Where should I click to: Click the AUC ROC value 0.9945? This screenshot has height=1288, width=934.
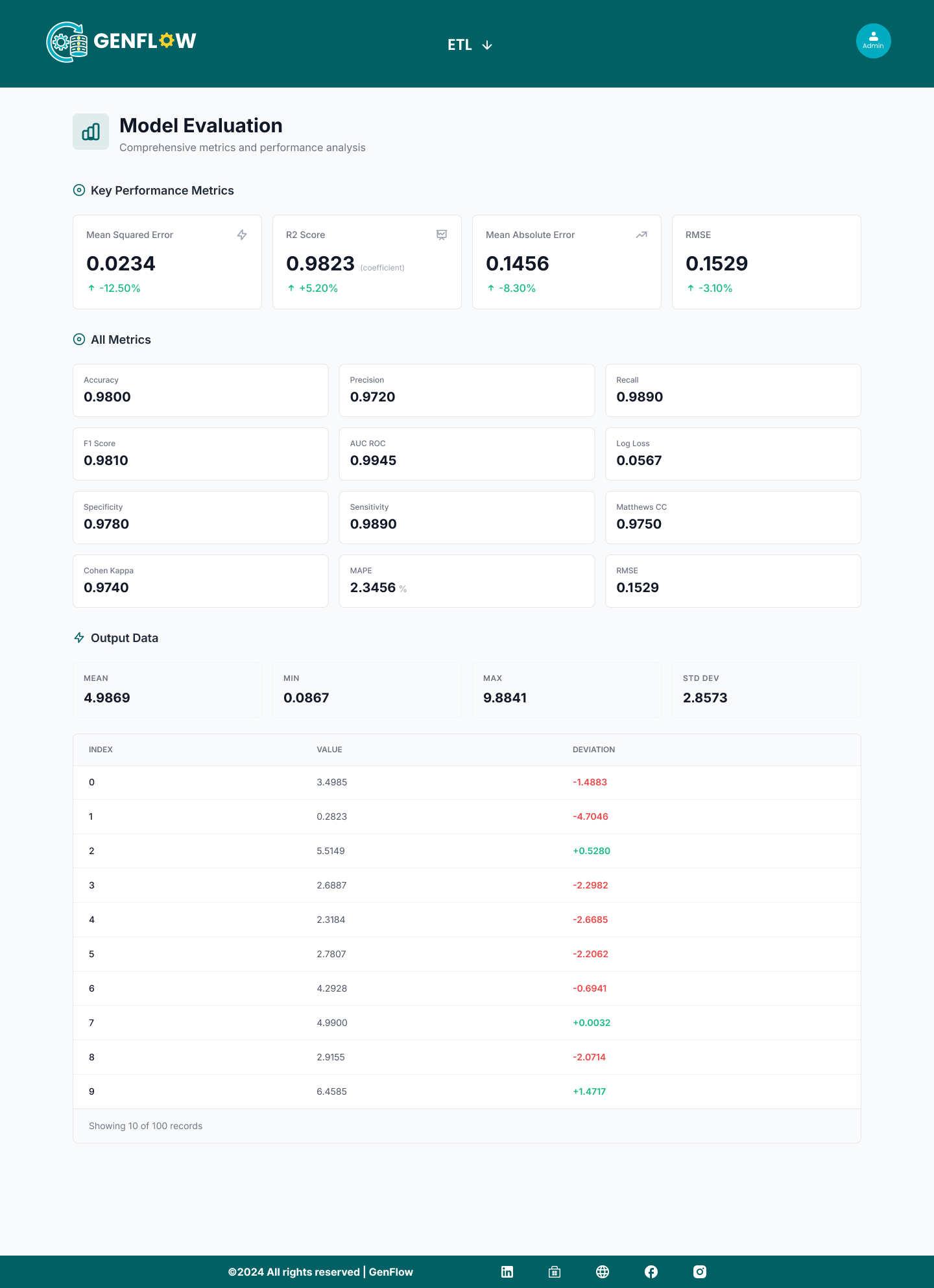tap(373, 460)
